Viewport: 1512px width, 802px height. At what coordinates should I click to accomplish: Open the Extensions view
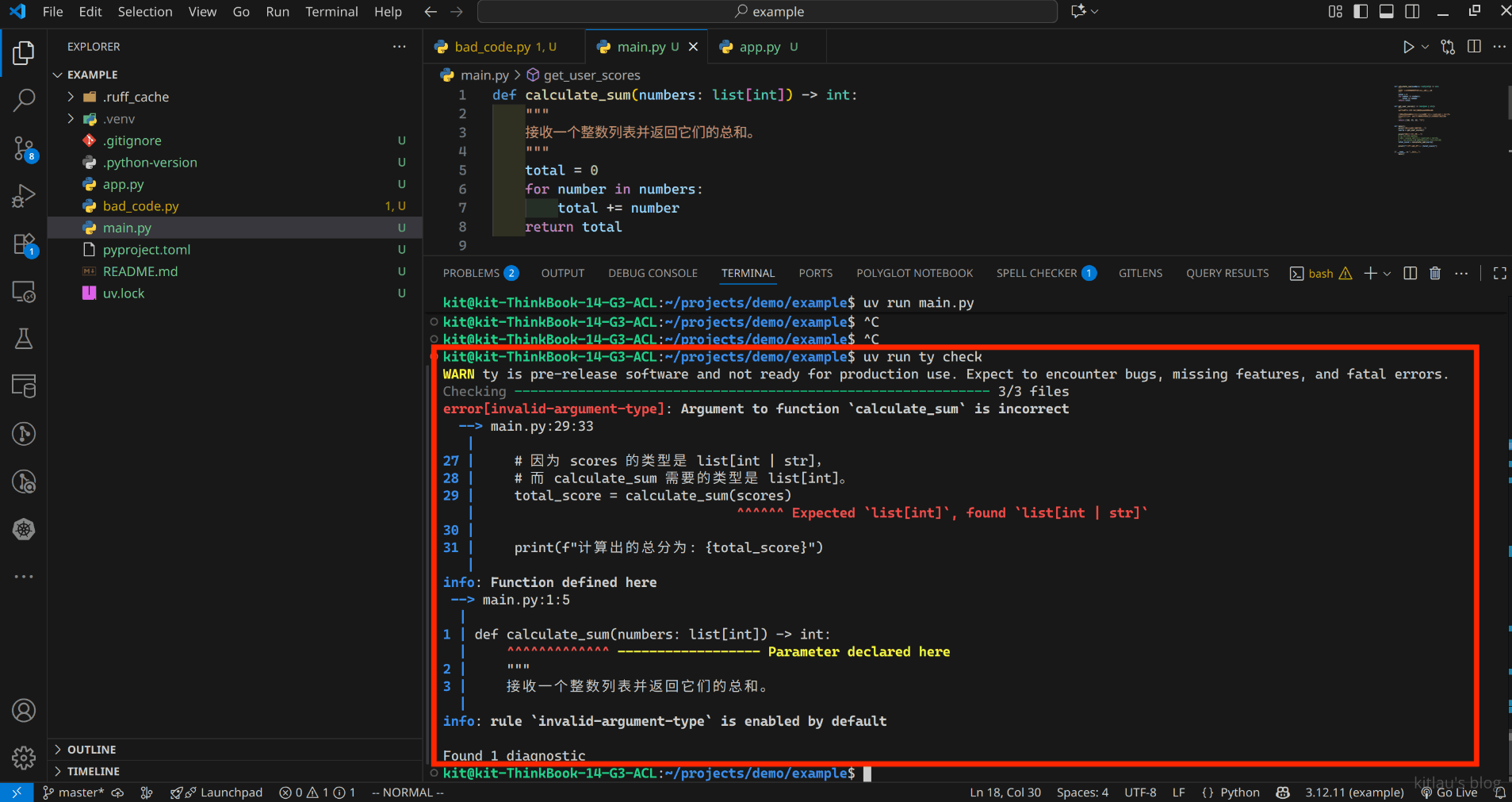coord(24,244)
